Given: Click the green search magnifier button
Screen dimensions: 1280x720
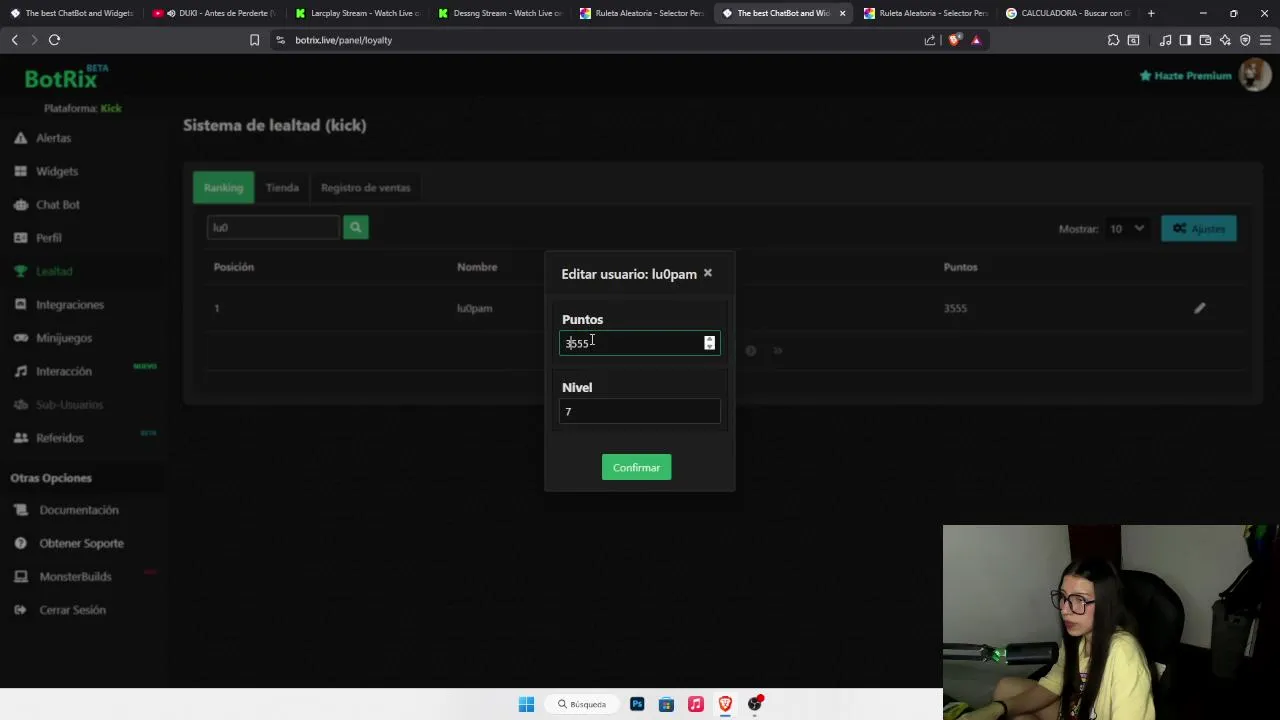Looking at the screenshot, I should [355, 228].
